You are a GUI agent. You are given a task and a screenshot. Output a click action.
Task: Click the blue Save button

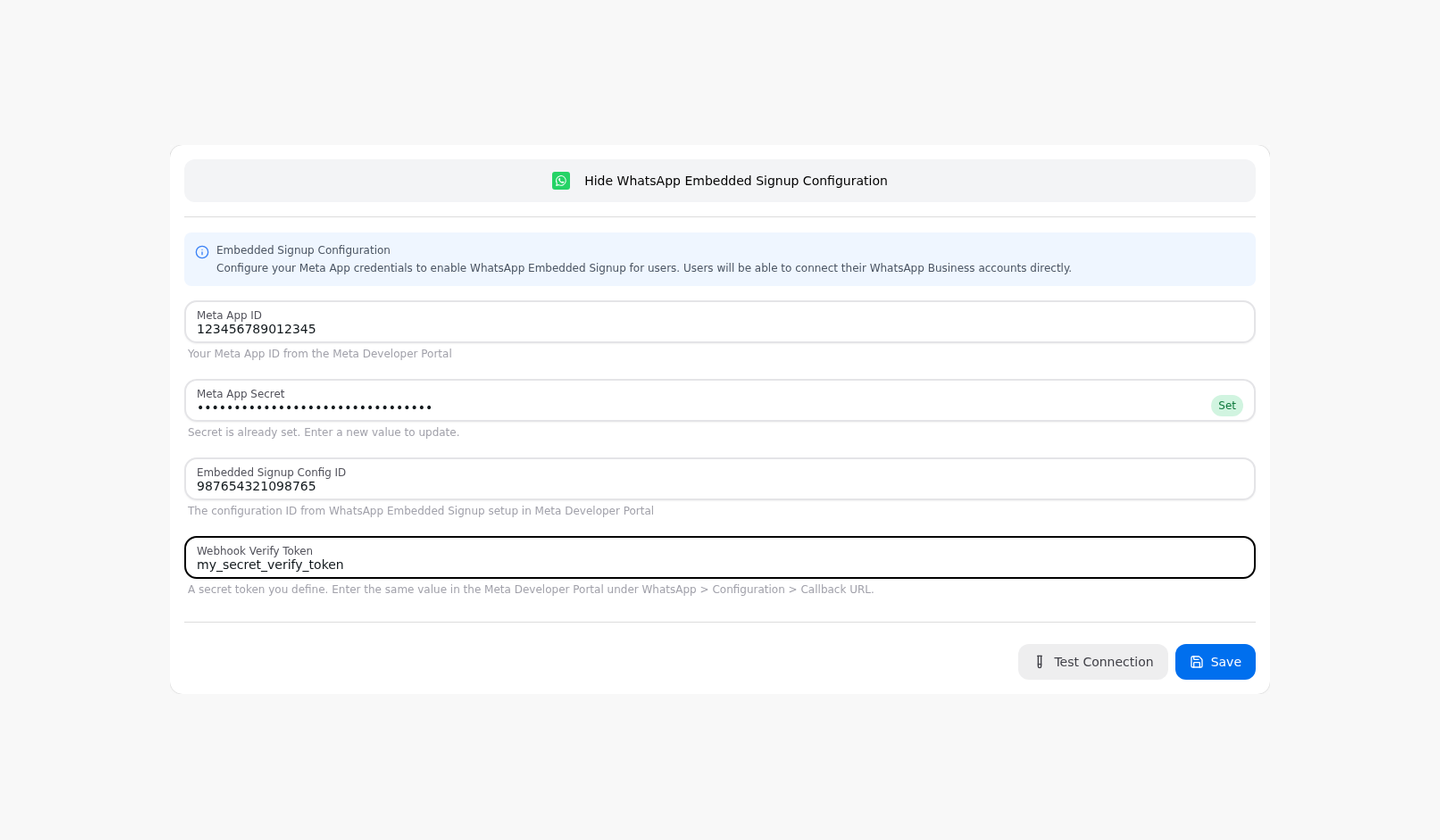point(1215,662)
